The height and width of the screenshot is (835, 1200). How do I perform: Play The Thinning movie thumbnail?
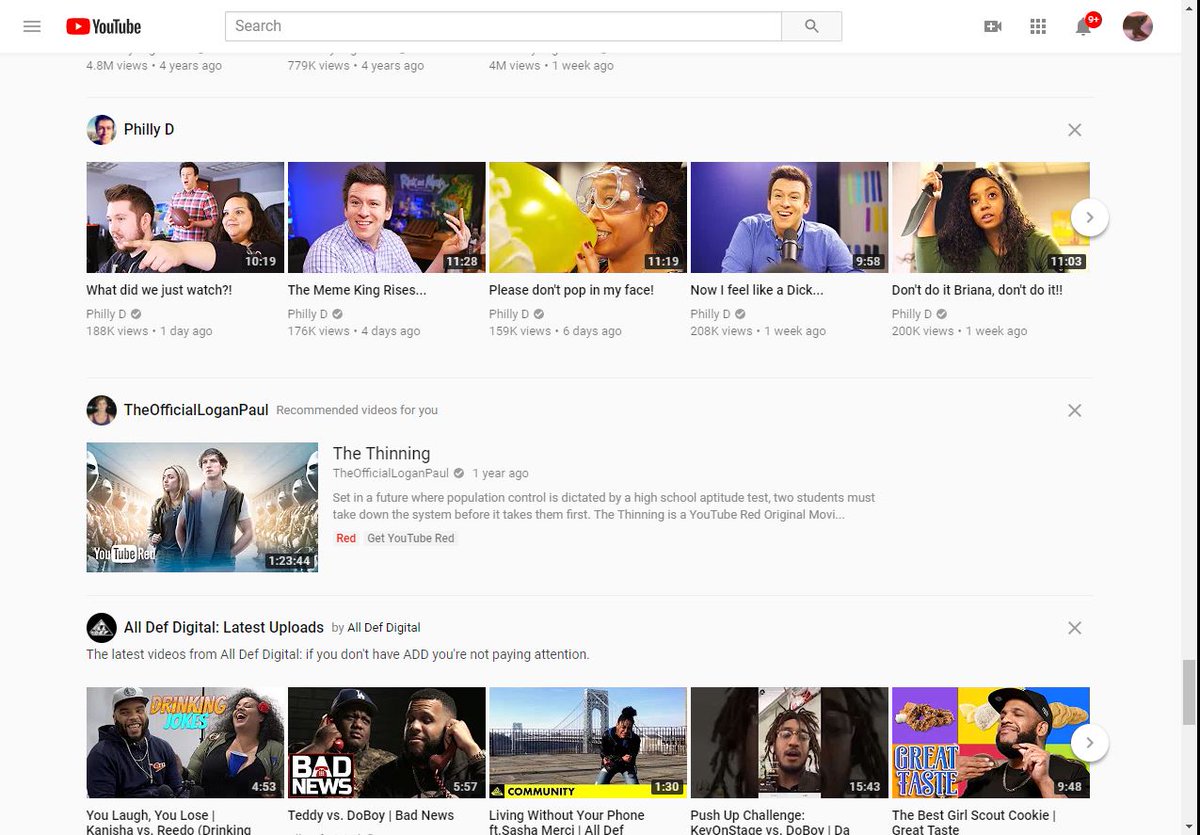pyautogui.click(x=202, y=507)
